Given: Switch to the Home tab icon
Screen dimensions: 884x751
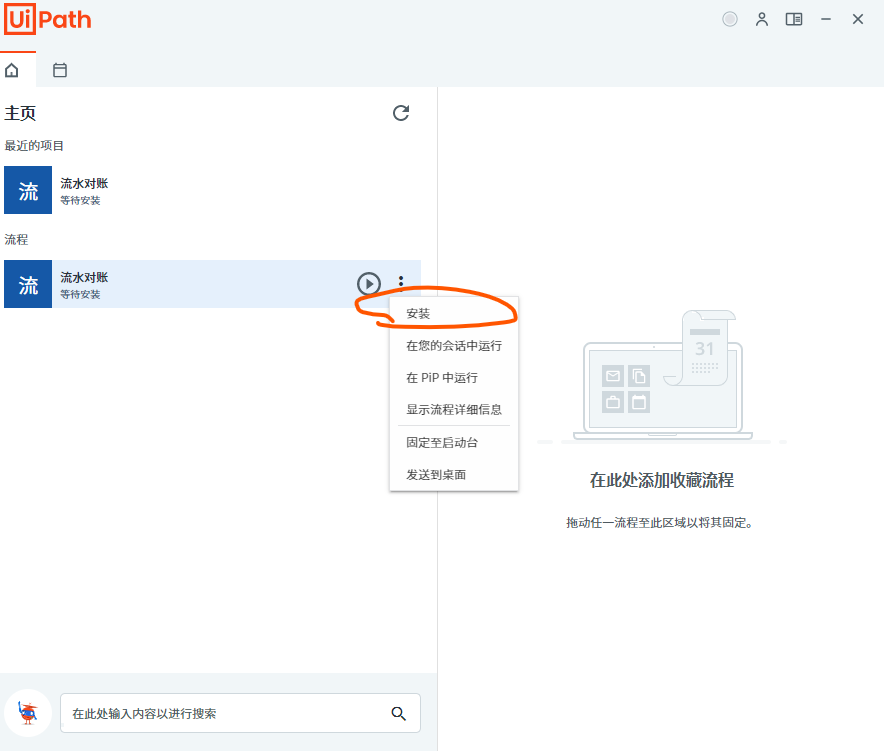Looking at the screenshot, I should coord(10,70).
